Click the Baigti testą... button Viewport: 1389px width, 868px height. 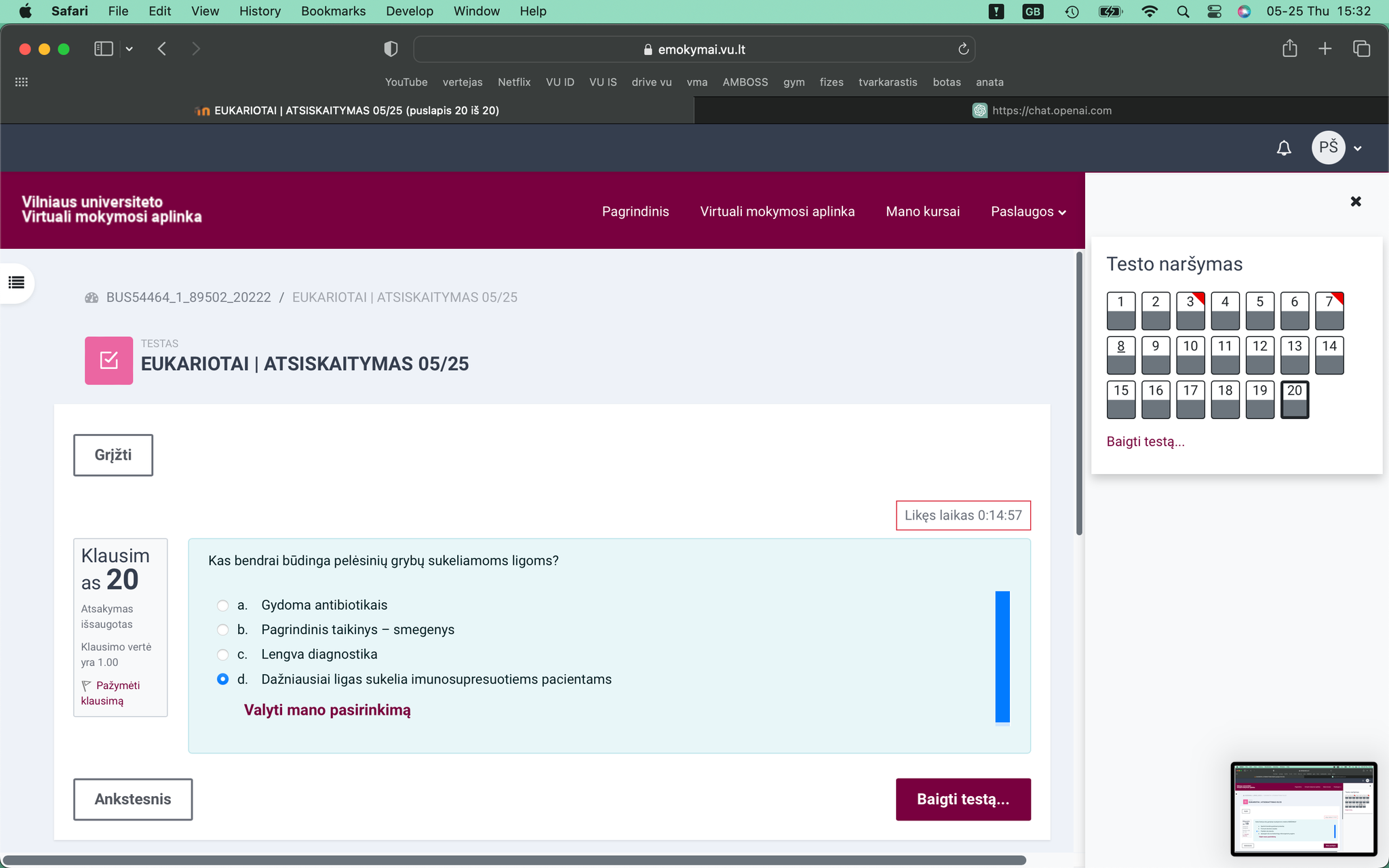click(x=963, y=799)
